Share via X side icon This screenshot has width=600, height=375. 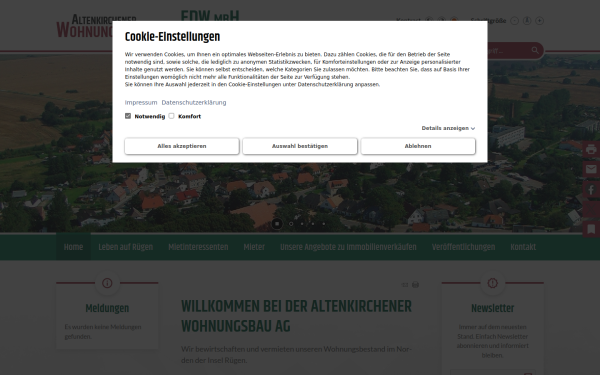click(591, 209)
